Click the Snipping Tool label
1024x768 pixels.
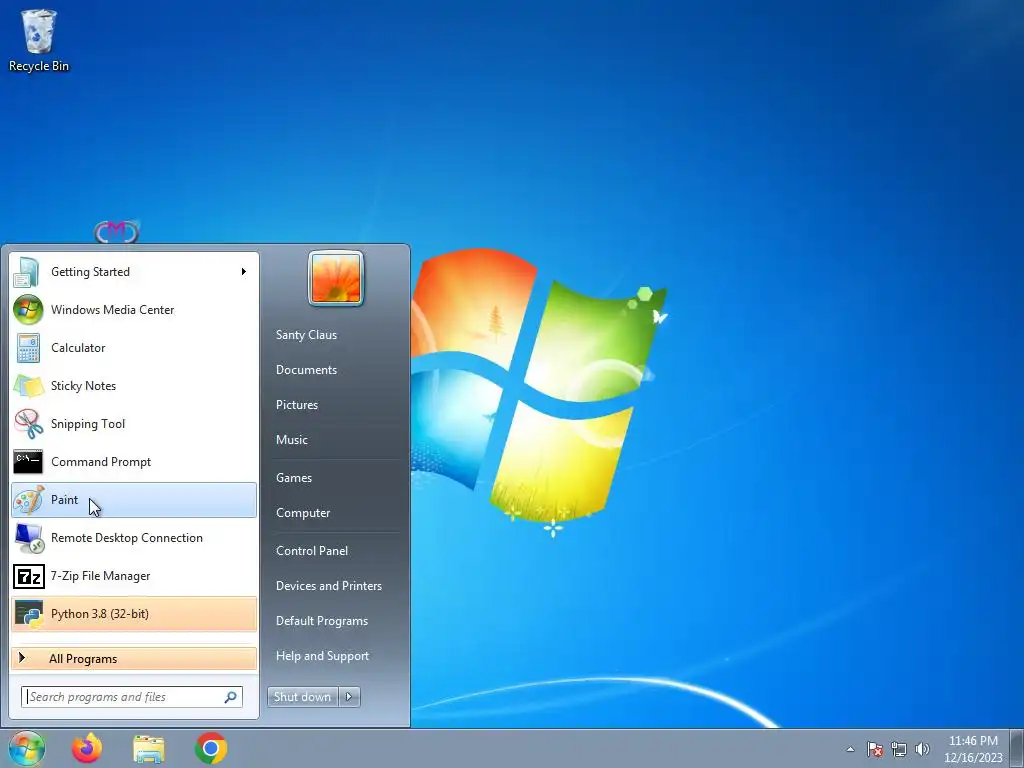click(88, 424)
